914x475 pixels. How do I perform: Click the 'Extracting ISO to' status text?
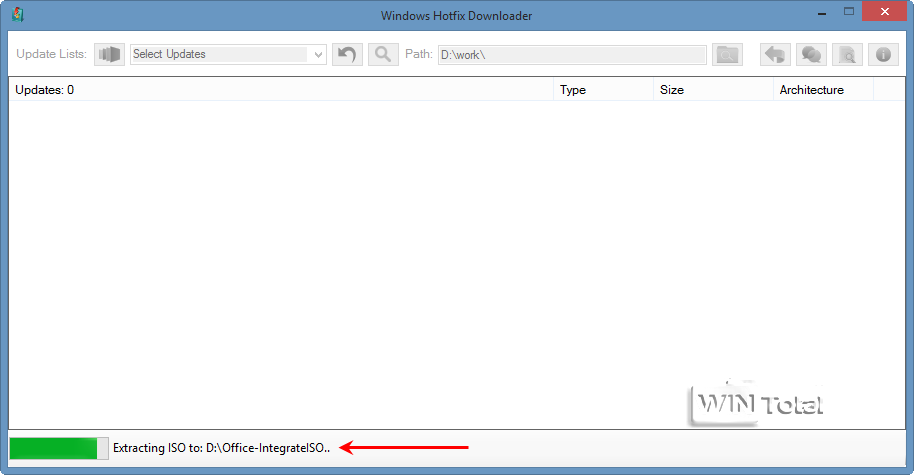point(222,448)
